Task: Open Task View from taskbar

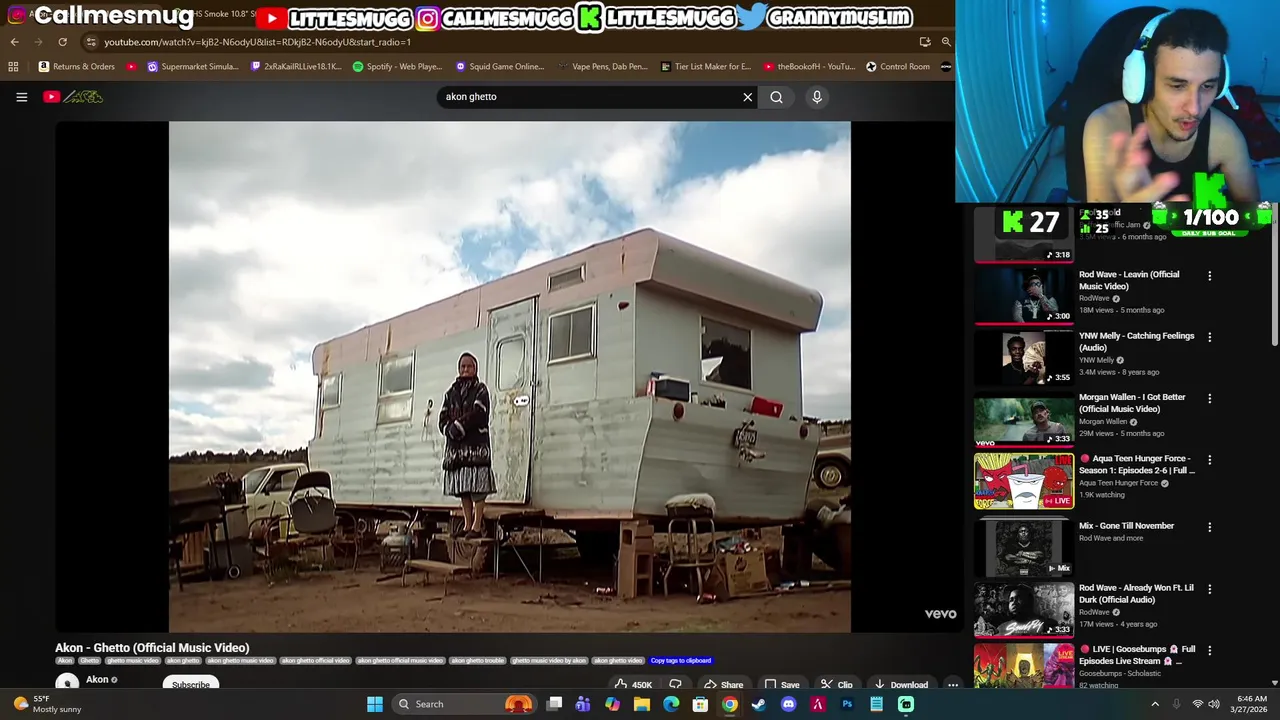Action: pos(554,704)
